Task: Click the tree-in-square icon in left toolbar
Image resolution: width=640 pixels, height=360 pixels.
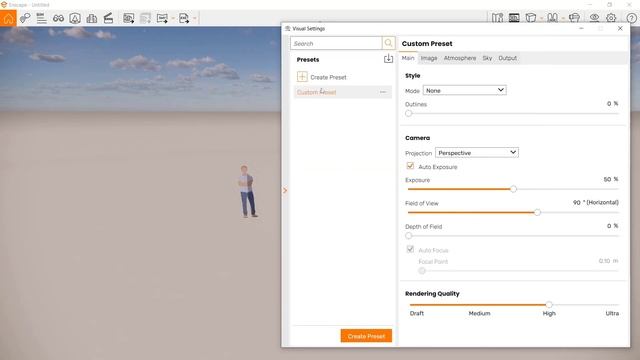Action: (x=75, y=18)
